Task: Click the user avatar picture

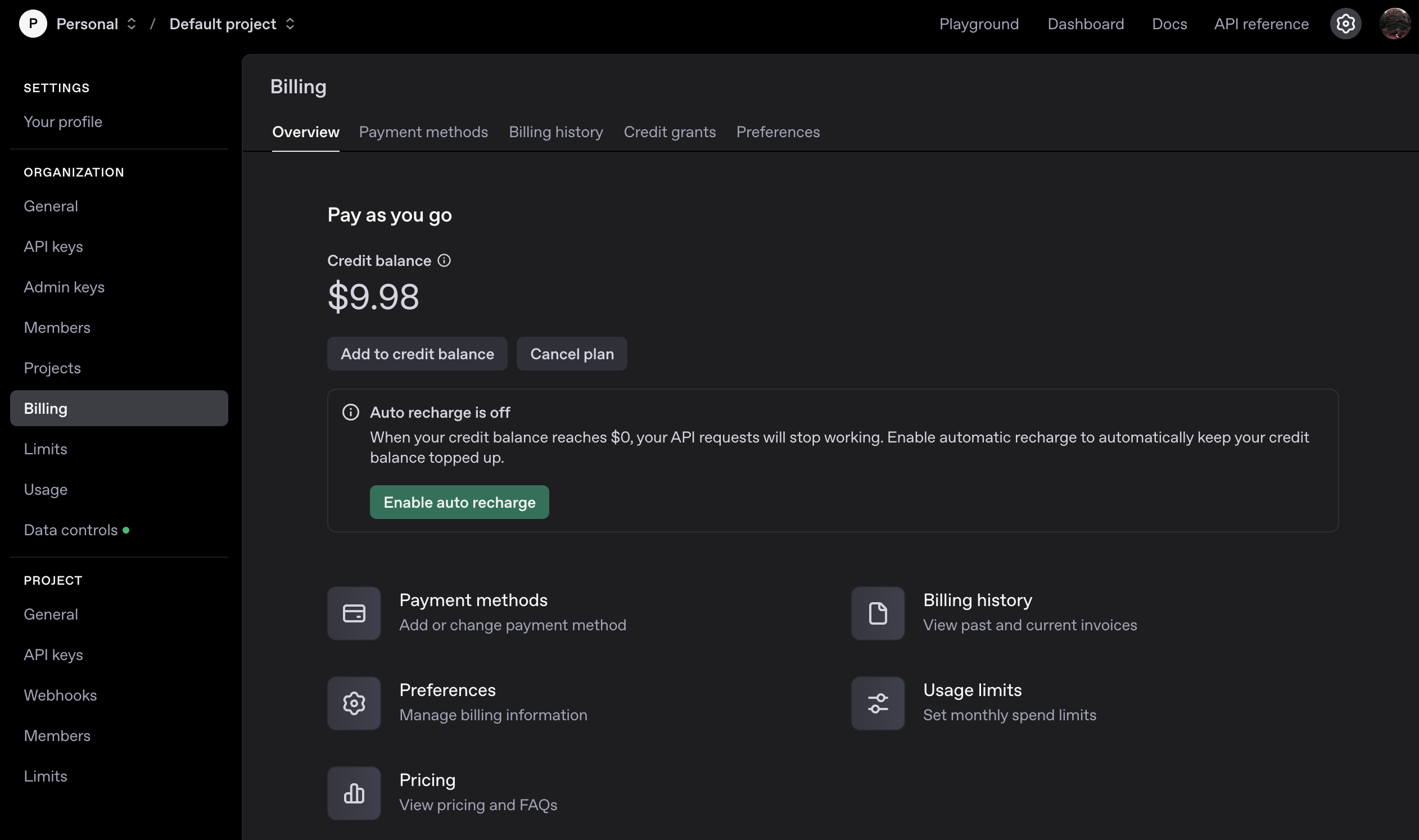Action: tap(1395, 24)
